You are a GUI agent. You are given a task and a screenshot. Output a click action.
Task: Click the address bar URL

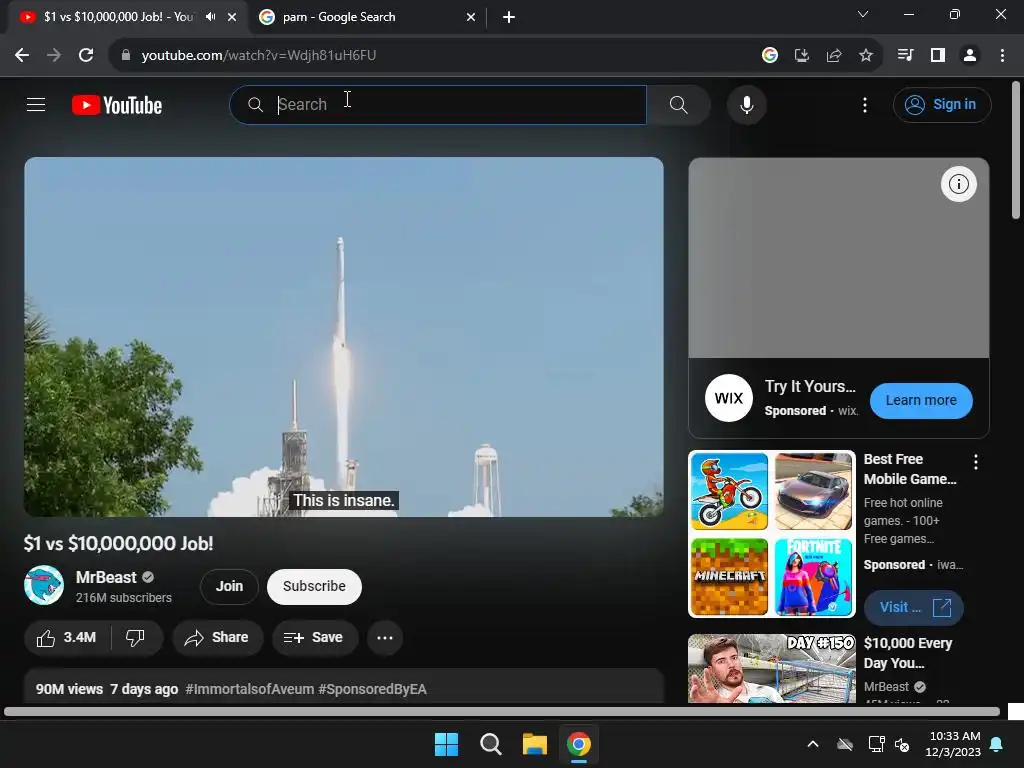(x=259, y=56)
